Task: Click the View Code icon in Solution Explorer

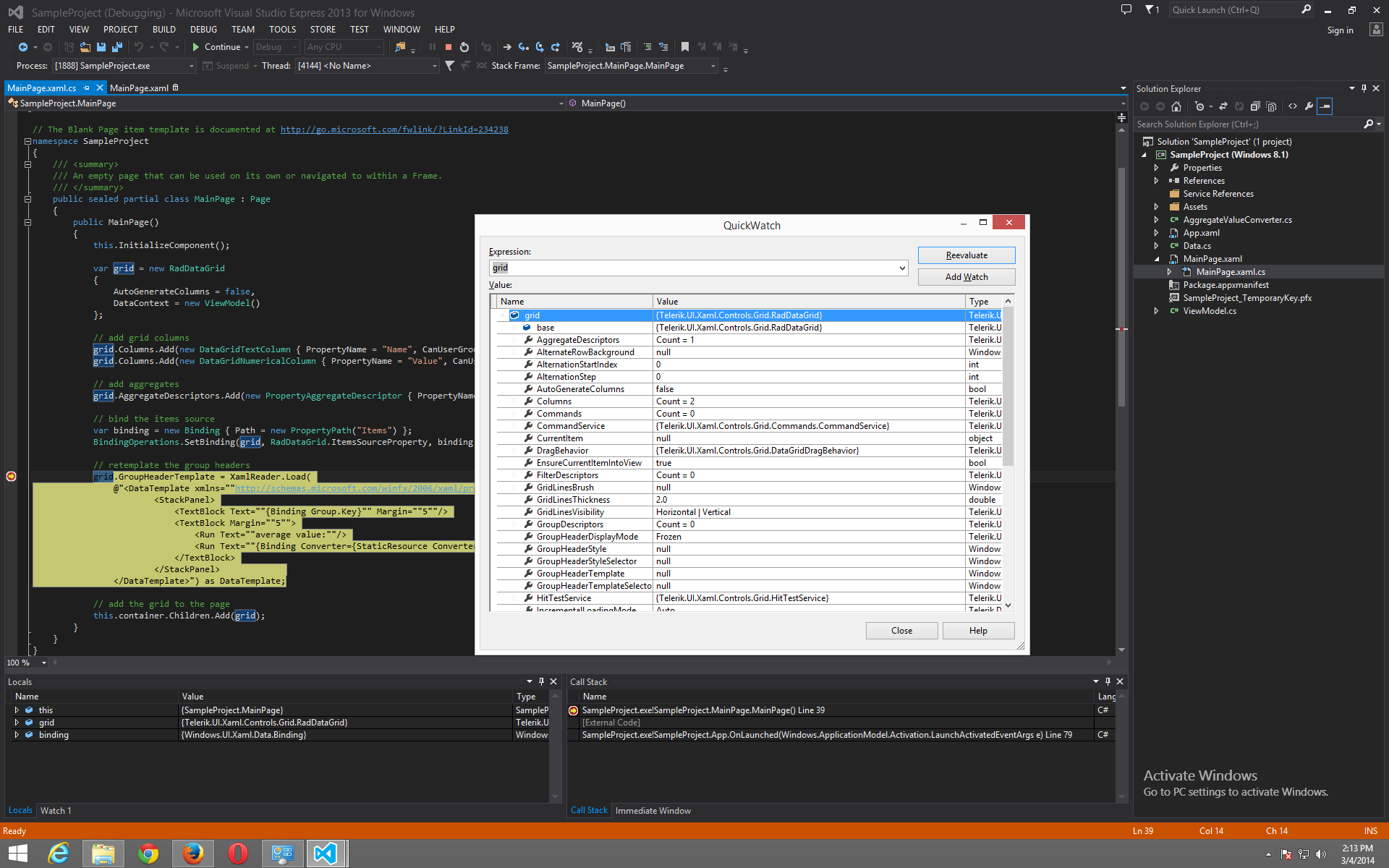Action: click(x=1293, y=106)
